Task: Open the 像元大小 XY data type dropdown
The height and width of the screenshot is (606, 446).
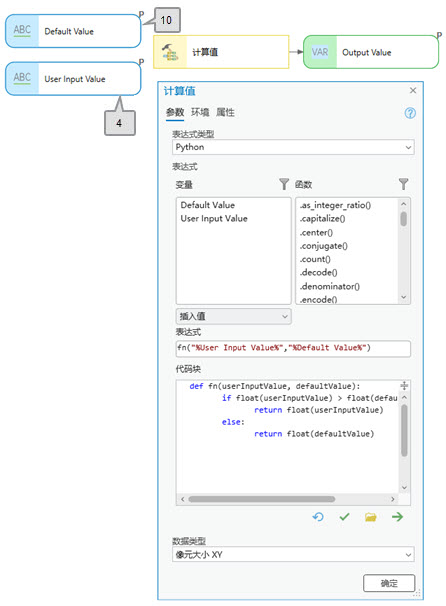Action: coord(293,555)
